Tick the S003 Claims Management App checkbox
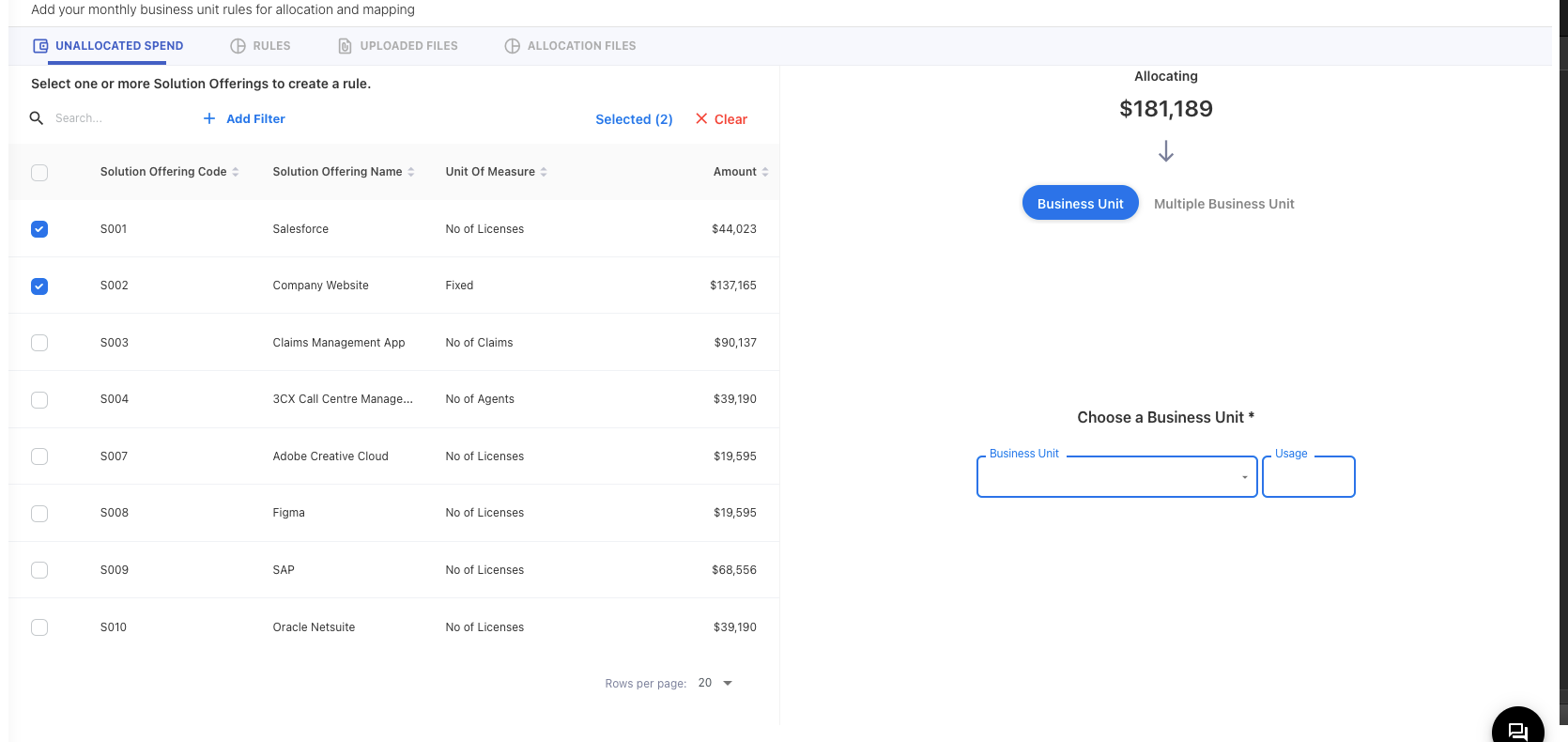The width and height of the screenshot is (1568, 742). [39, 343]
